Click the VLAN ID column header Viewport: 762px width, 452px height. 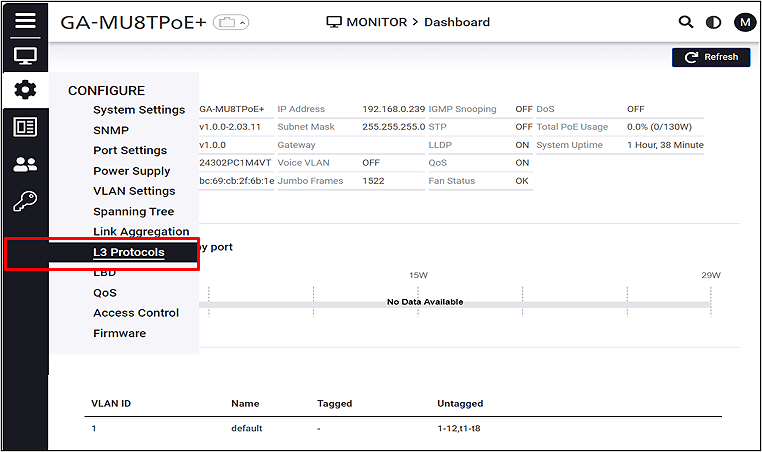coord(111,403)
